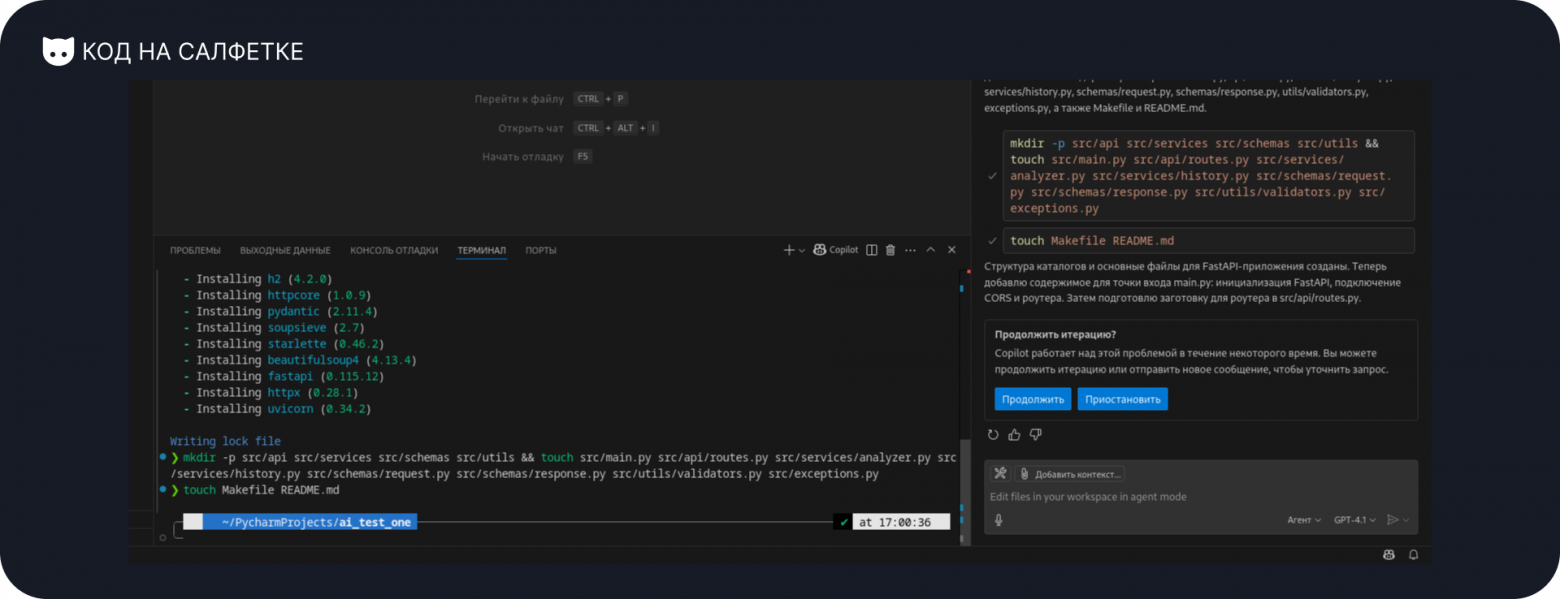Open the new terminal profile dropdown arrow
The image size is (1560, 599).
[x=802, y=250]
